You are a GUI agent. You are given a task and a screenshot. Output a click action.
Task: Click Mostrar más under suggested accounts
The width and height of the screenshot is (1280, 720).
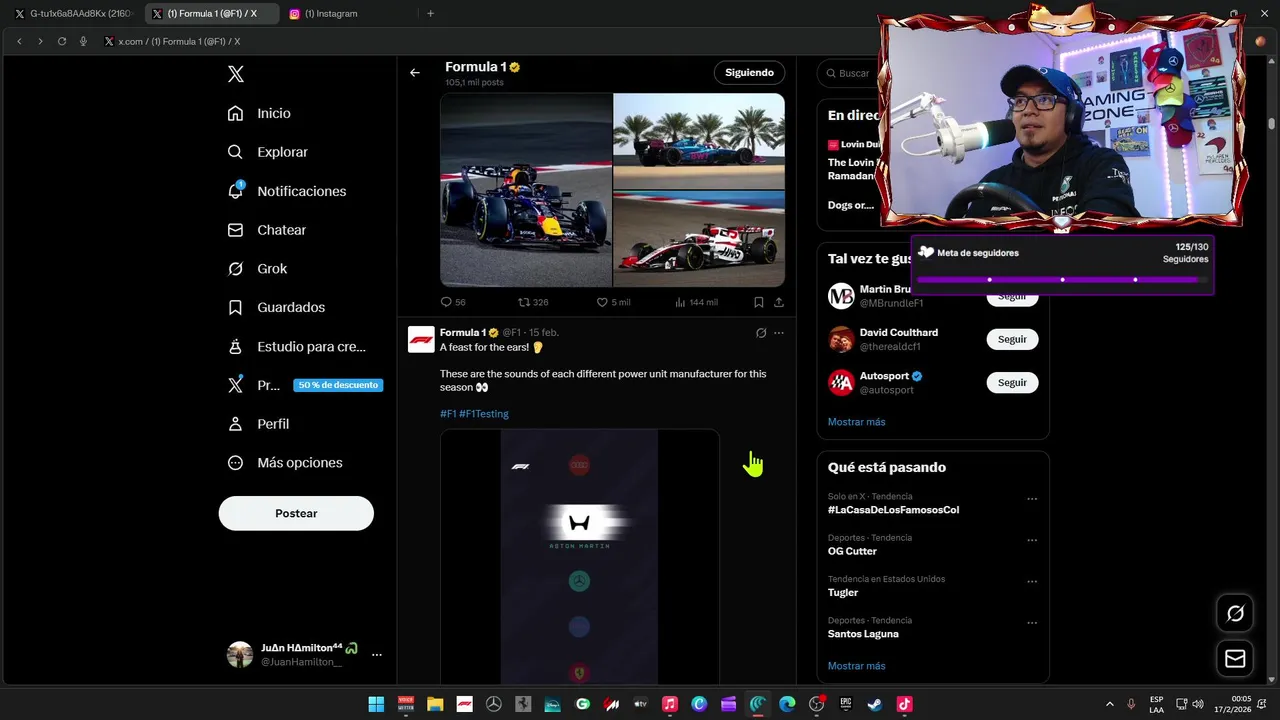(856, 422)
